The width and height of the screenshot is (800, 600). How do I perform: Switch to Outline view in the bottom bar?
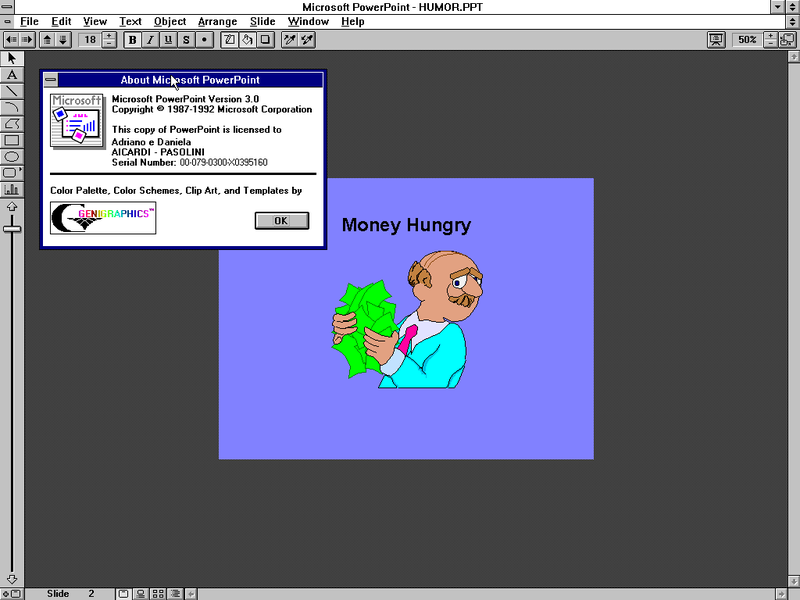176,594
